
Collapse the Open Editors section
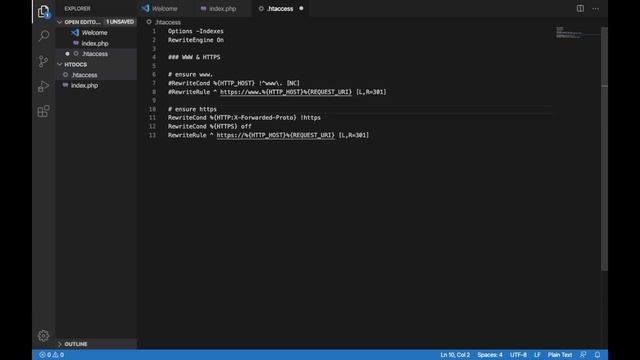[82, 22]
